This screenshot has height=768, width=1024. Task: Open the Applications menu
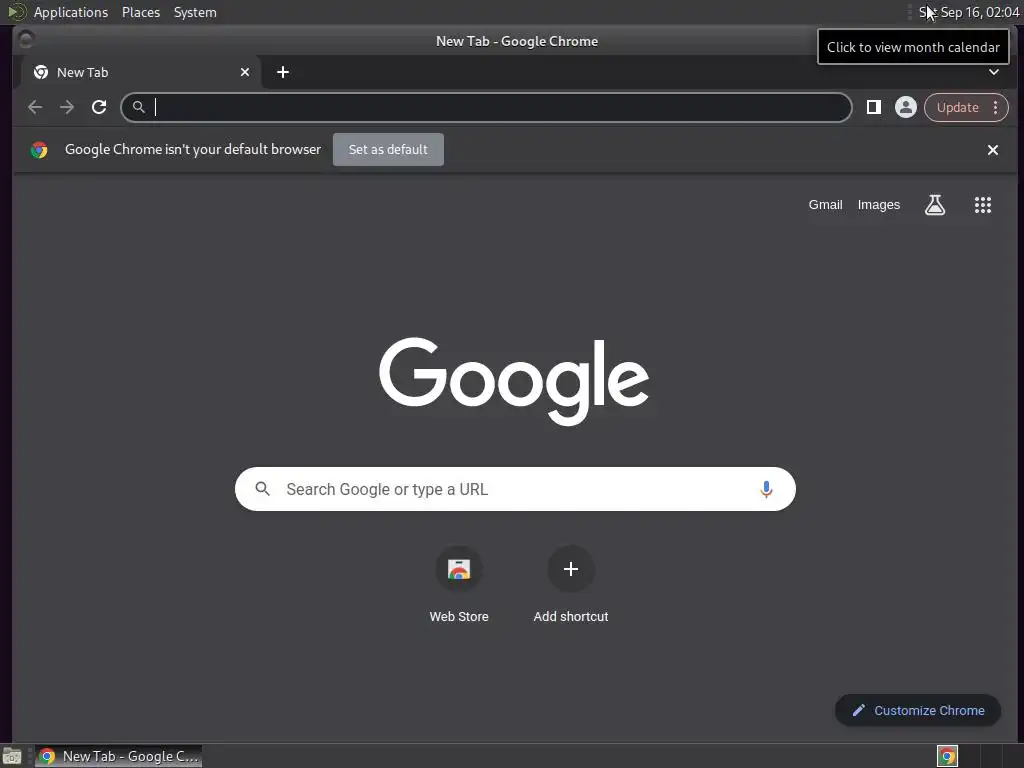click(x=71, y=12)
